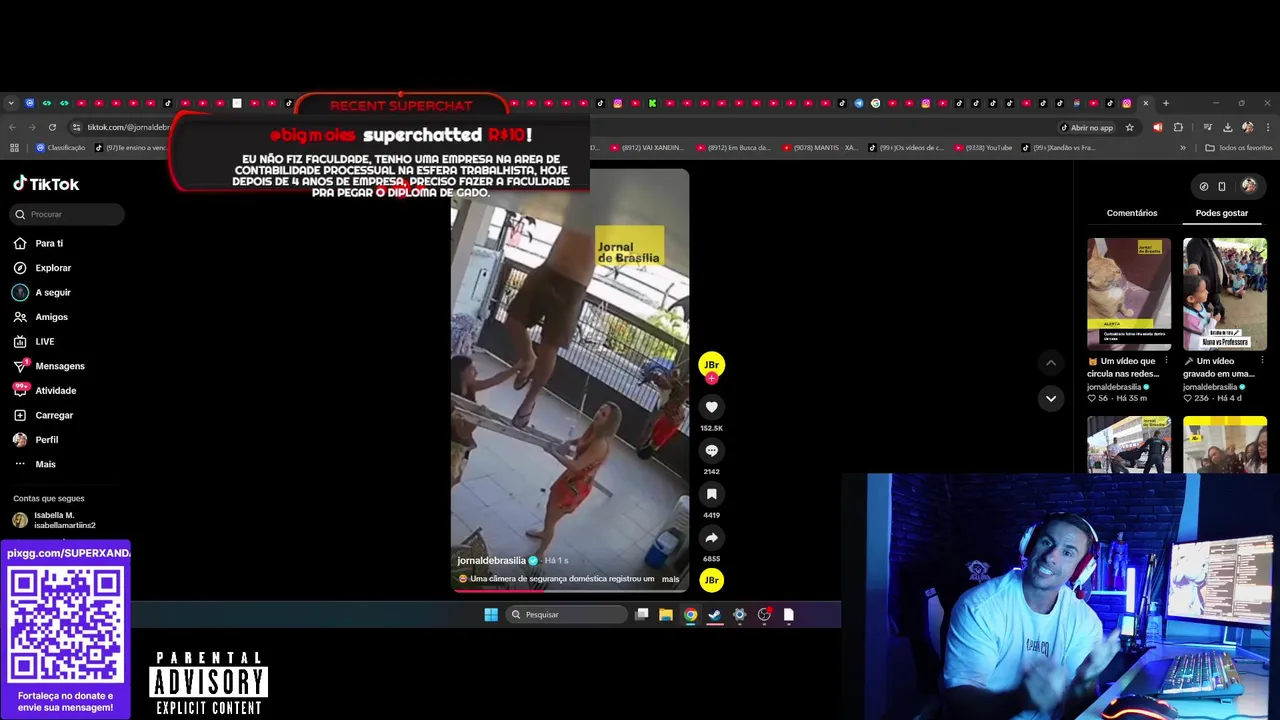This screenshot has height=720, width=1280.
Task: Open options for the cat video suggestion
Action: [1166, 361]
